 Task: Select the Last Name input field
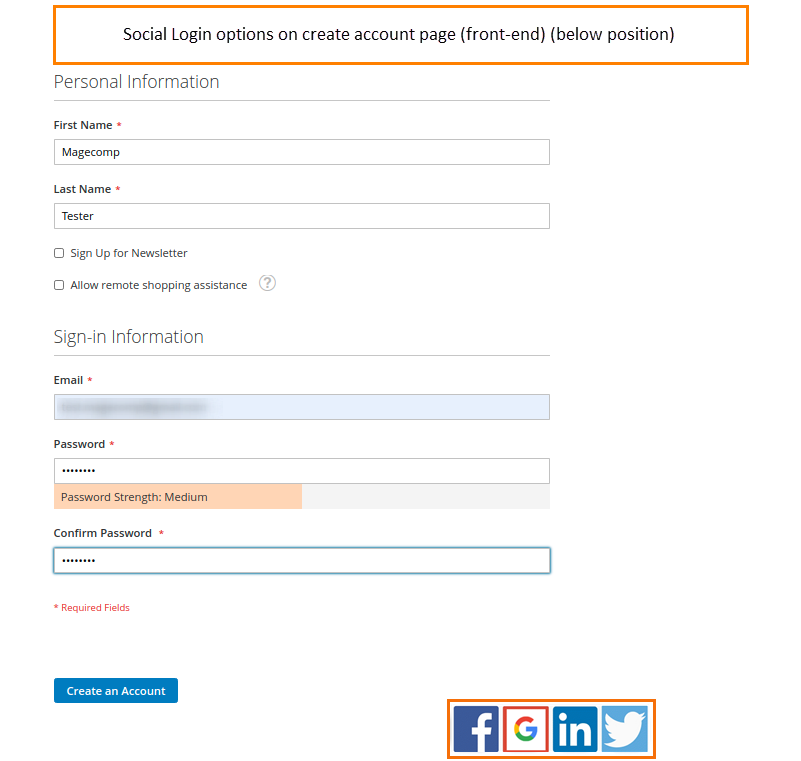pyautogui.click(x=300, y=215)
